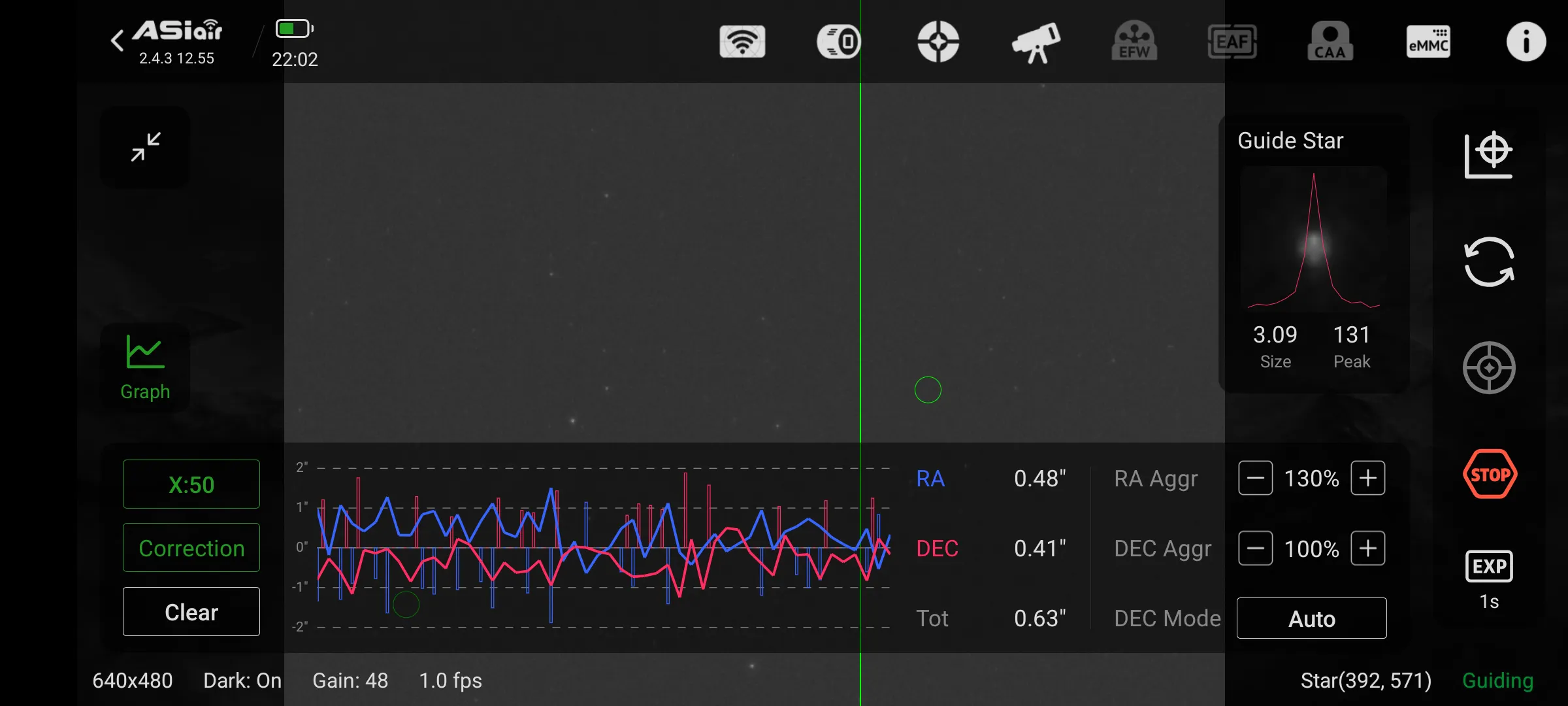Open the guide camera settings icon

coord(839,42)
